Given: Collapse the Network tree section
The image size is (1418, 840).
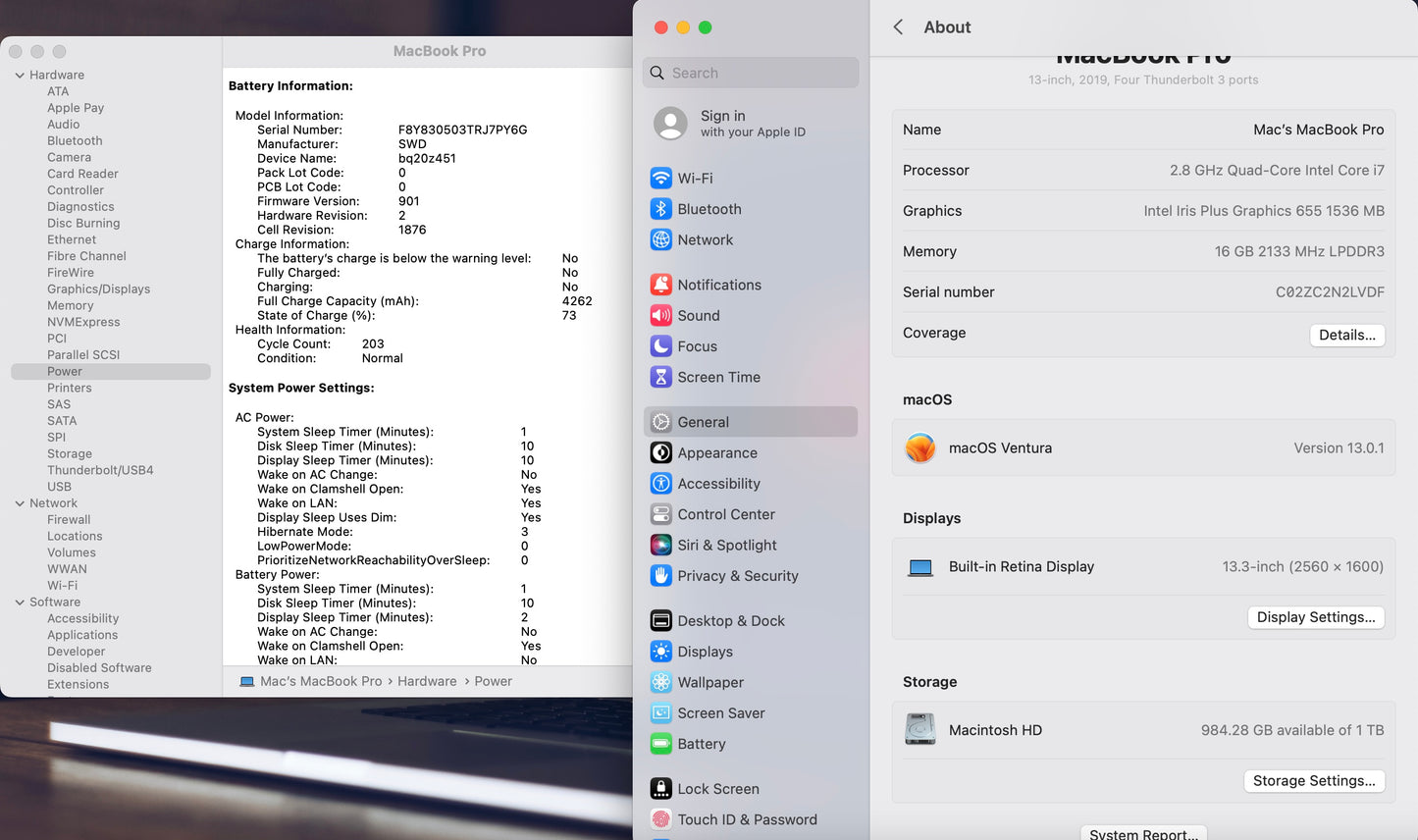Looking at the screenshot, I should click(20, 502).
